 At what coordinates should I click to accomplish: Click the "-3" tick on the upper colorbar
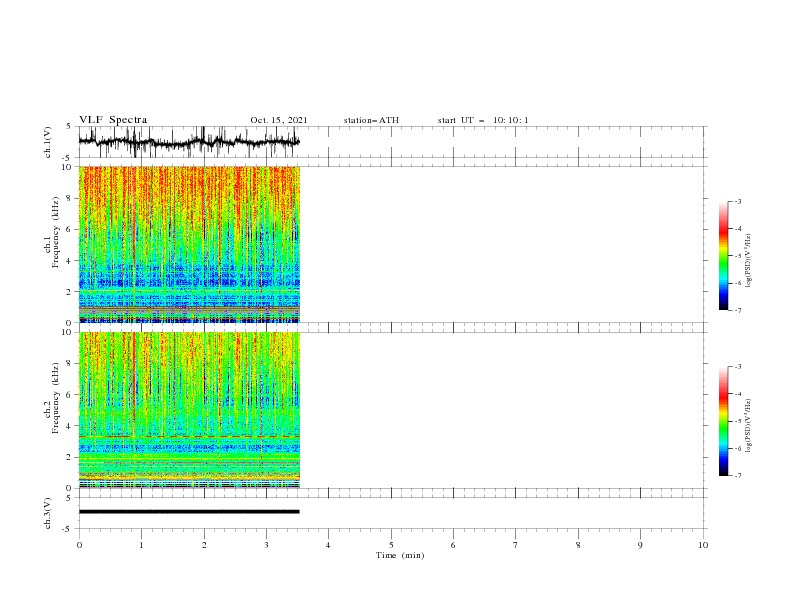pyautogui.click(x=738, y=201)
